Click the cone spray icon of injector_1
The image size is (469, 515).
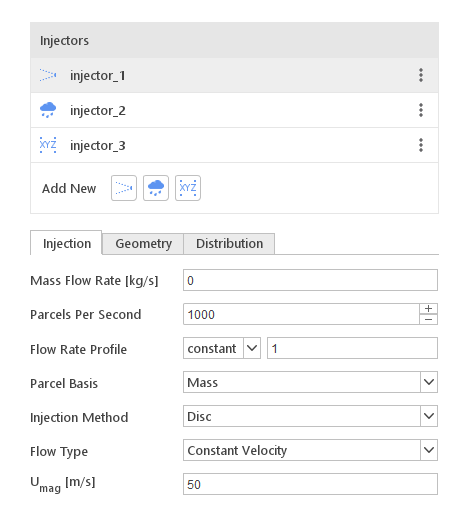48,75
